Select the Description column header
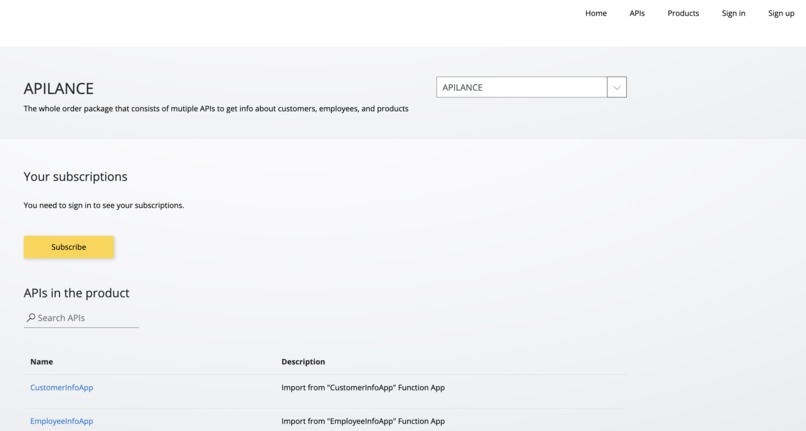The width and height of the screenshot is (806, 431). click(303, 362)
